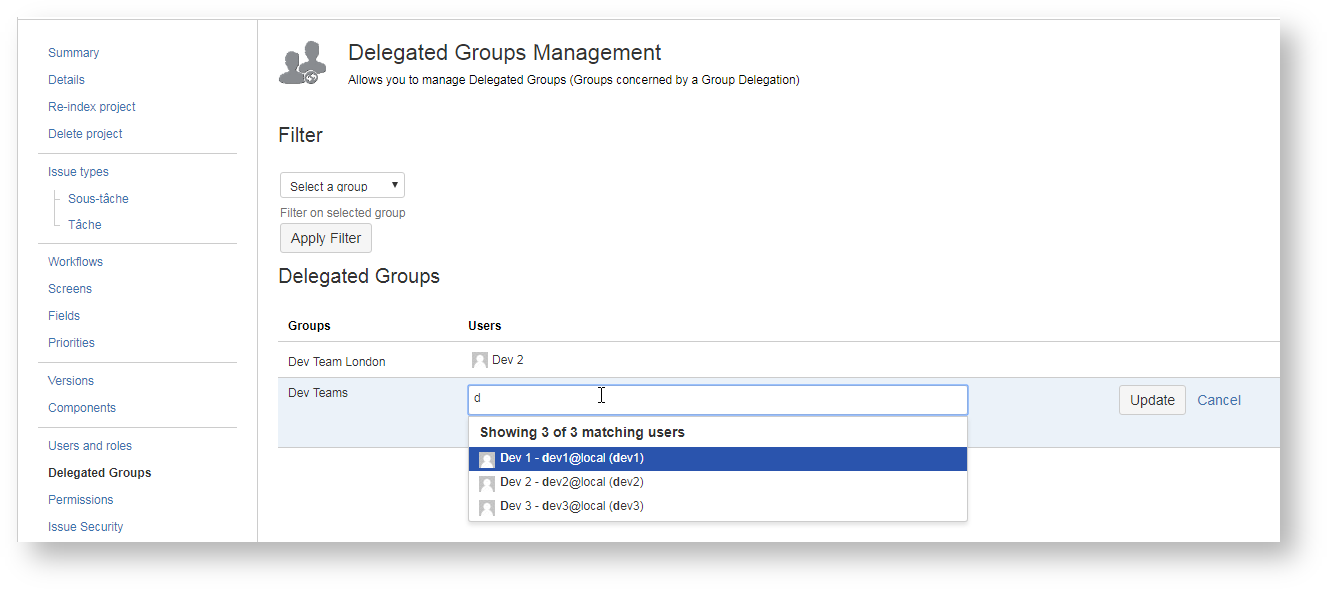The image size is (1328, 590).
Task: Click the Delete project link
Action: coord(85,134)
